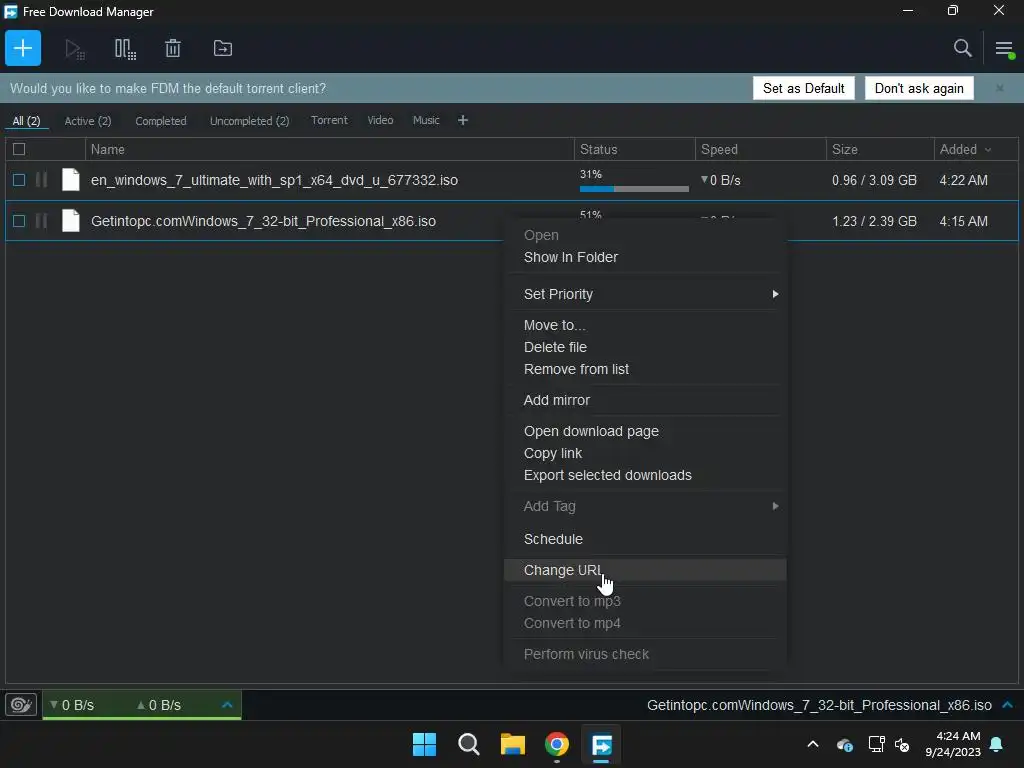Click file icon of Getintopc.comWindows_7 iso

point(71,221)
